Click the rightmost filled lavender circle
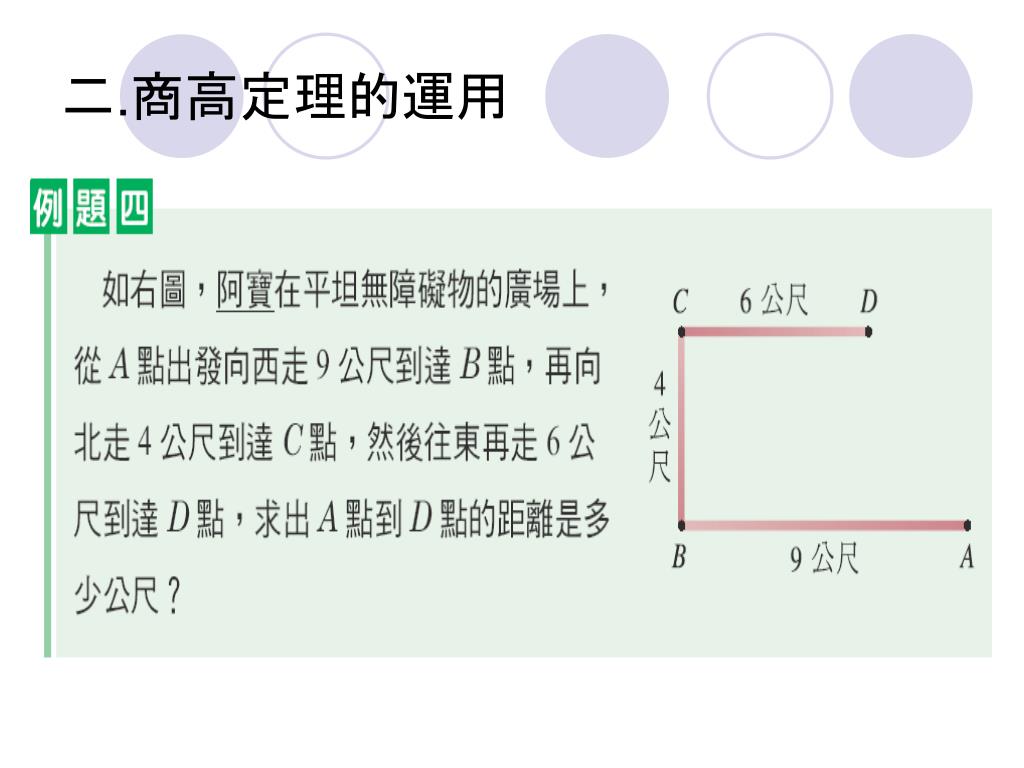The height and width of the screenshot is (768, 1024). coord(911,96)
